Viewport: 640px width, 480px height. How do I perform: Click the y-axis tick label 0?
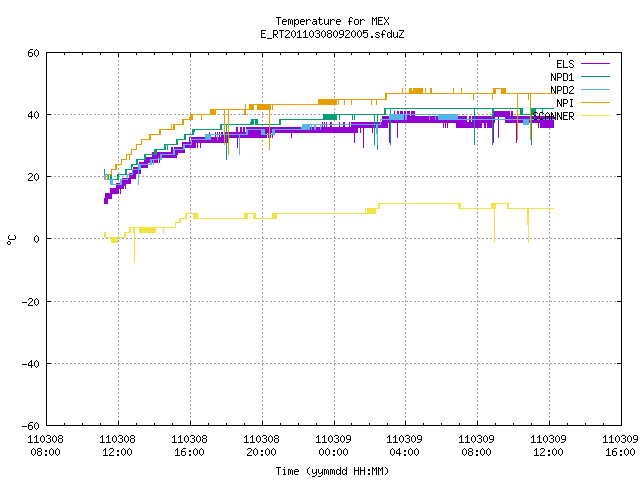click(x=37, y=239)
